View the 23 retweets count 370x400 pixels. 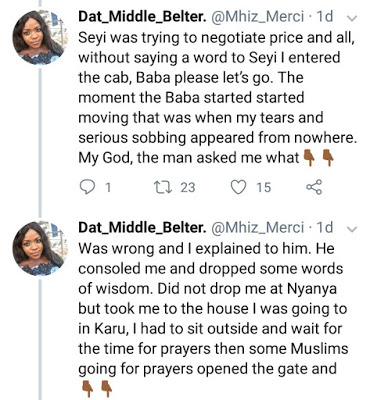coord(188,187)
